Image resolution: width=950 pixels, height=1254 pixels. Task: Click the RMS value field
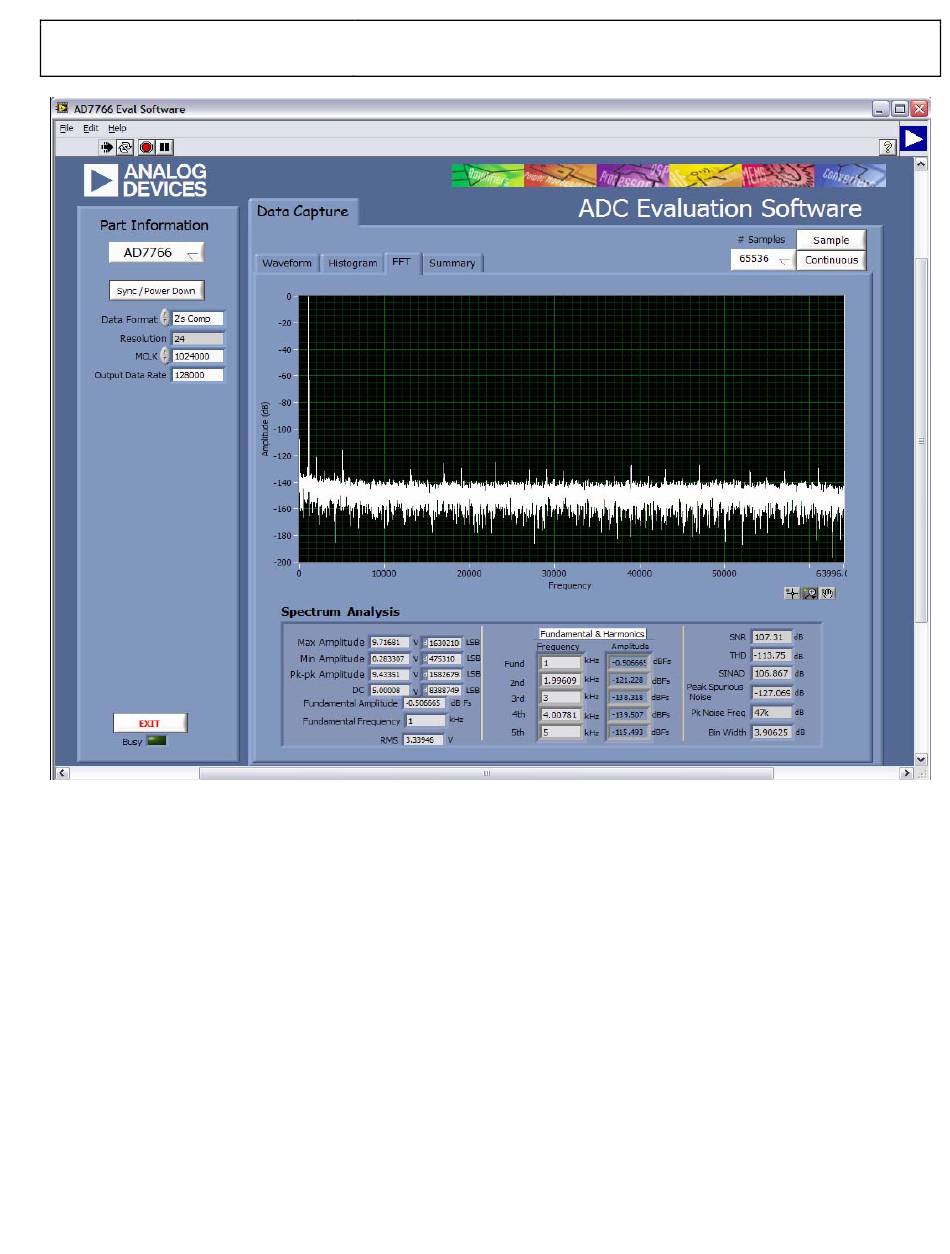tap(424, 740)
